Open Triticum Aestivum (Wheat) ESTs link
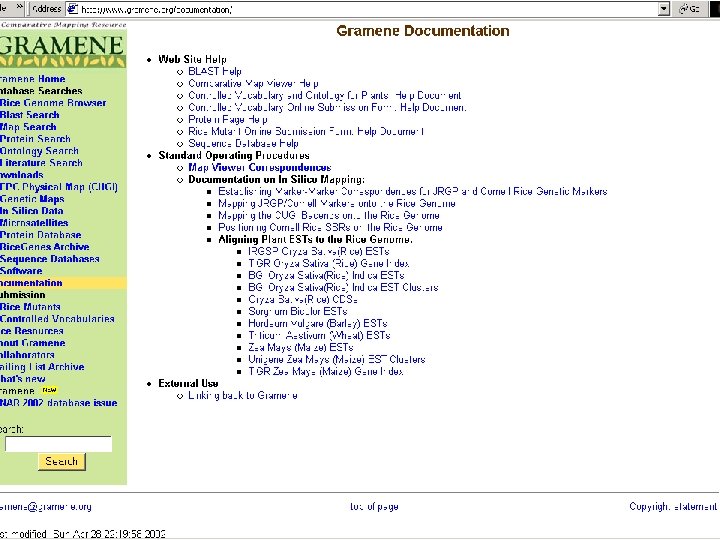 319,335
